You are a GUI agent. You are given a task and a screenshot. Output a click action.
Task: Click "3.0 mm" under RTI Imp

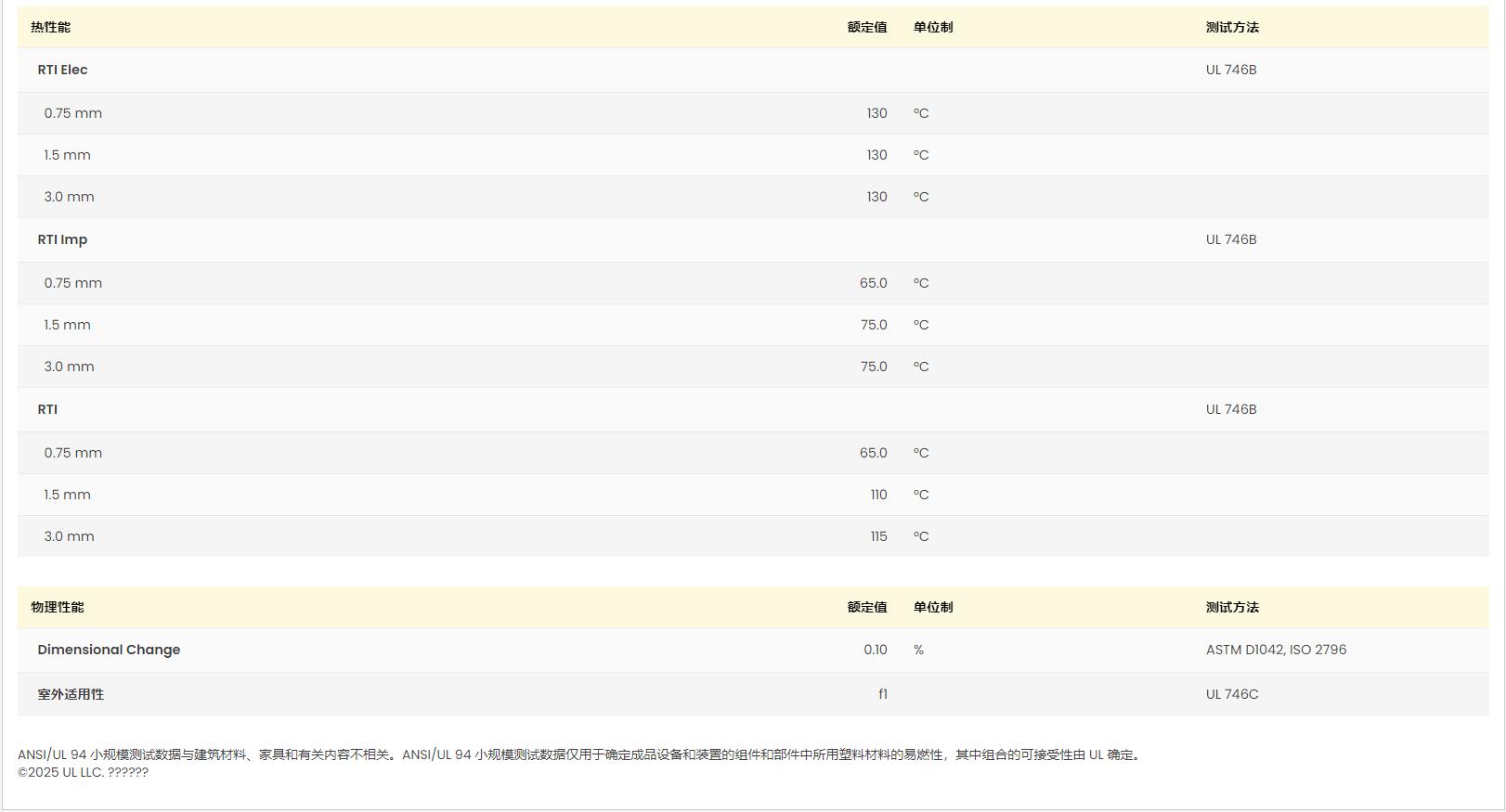70,367
